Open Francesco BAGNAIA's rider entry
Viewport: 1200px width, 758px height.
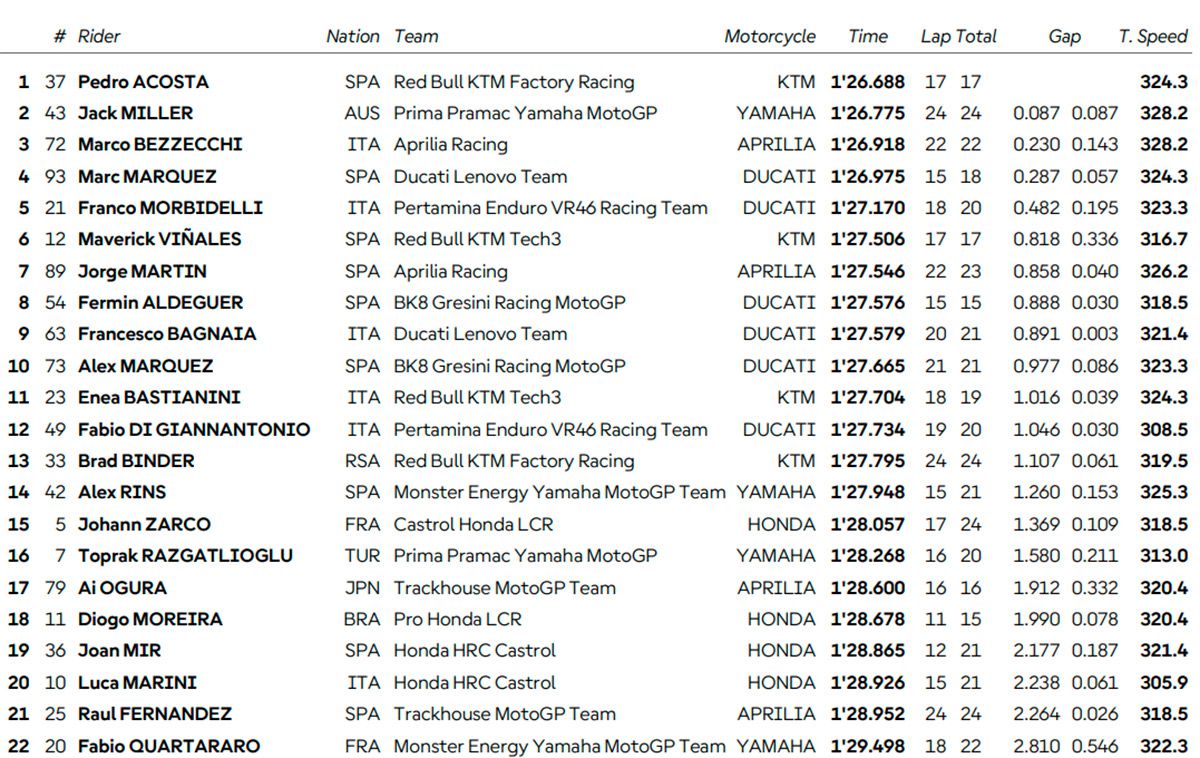tap(167, 334)
